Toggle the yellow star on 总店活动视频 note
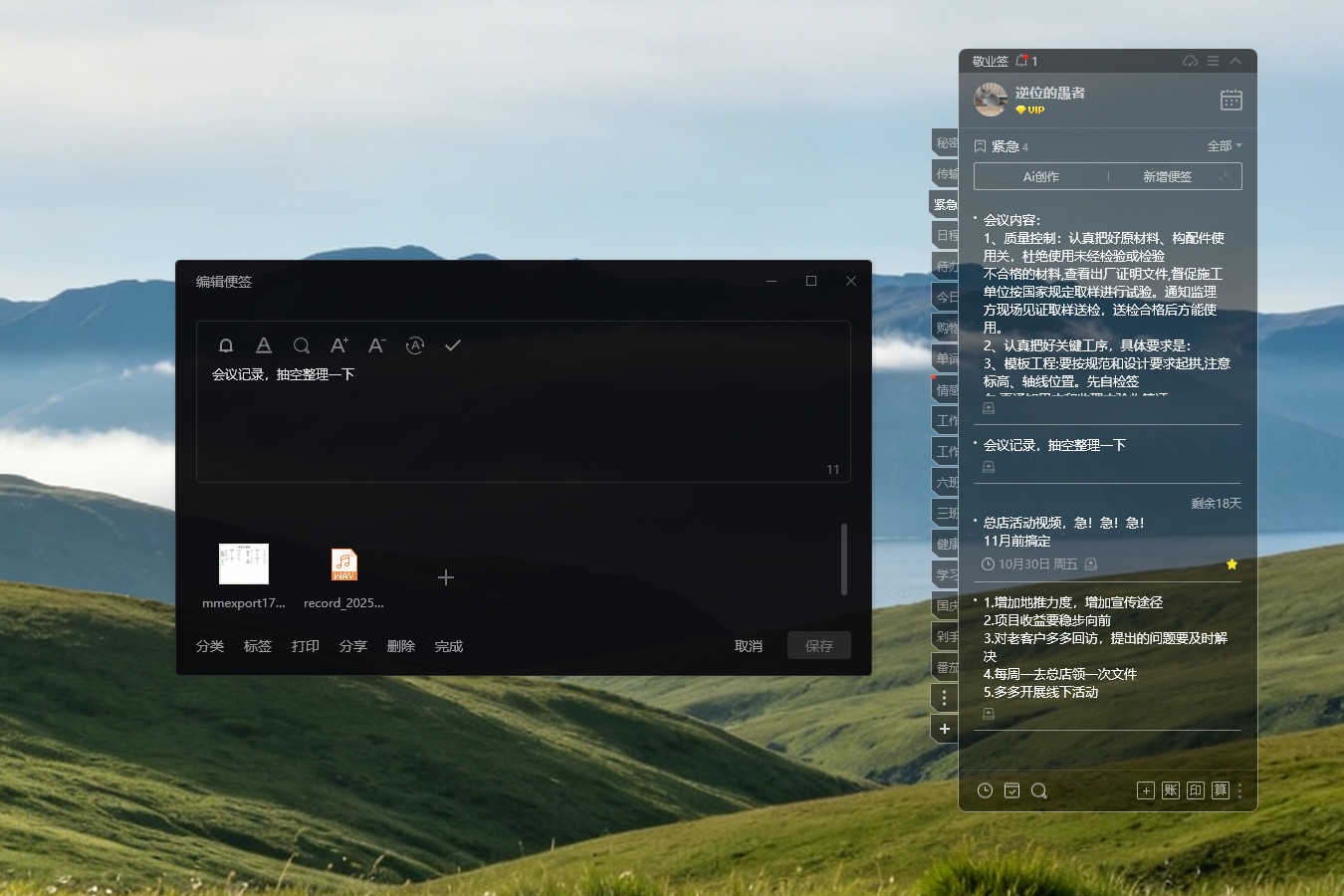Viewport: 1344px width, 896px height. click(1232, 564)
